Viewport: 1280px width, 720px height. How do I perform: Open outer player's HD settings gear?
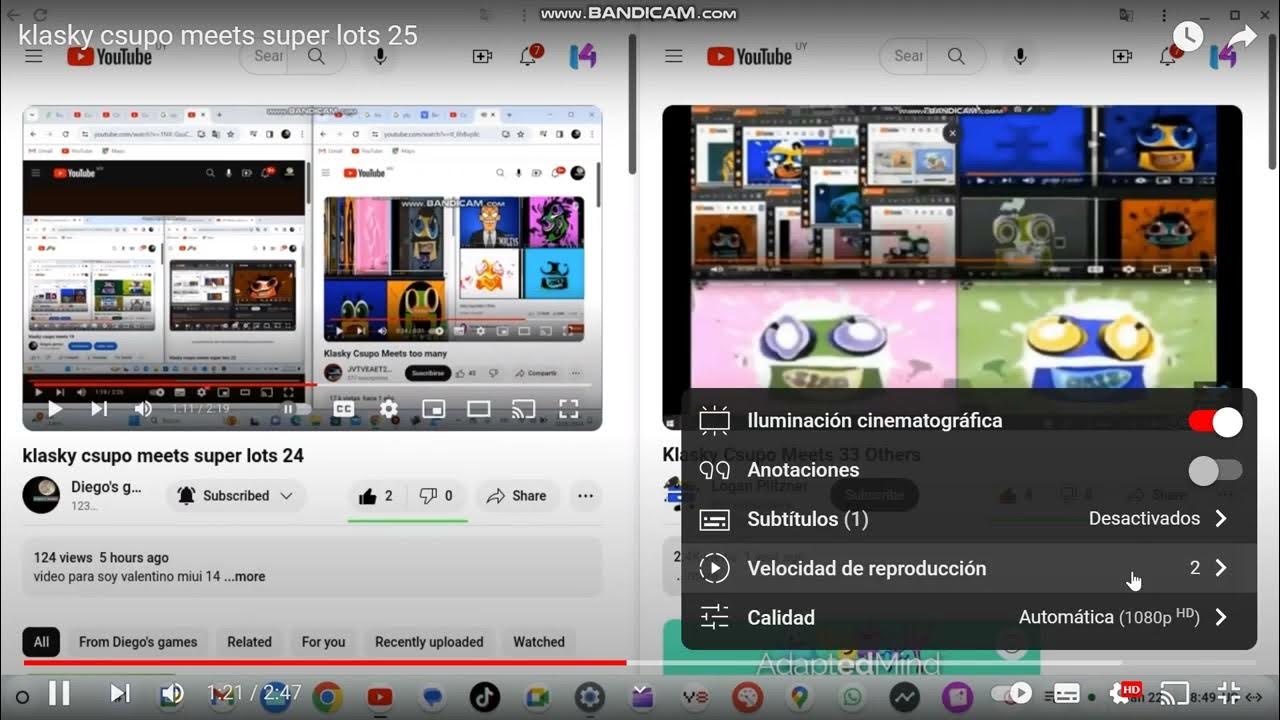(x=1123, y=693)
